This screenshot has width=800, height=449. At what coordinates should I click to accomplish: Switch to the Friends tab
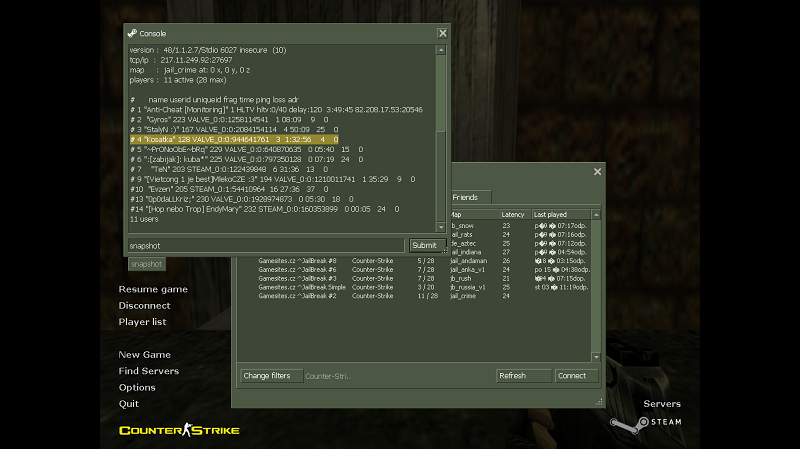[x=470, y=197]
